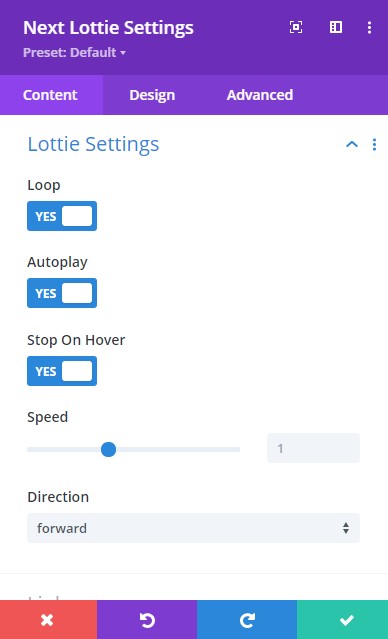Click the Speed value input field
The width and height of the screenshot is (388, 639).
[x=313, y=448]
